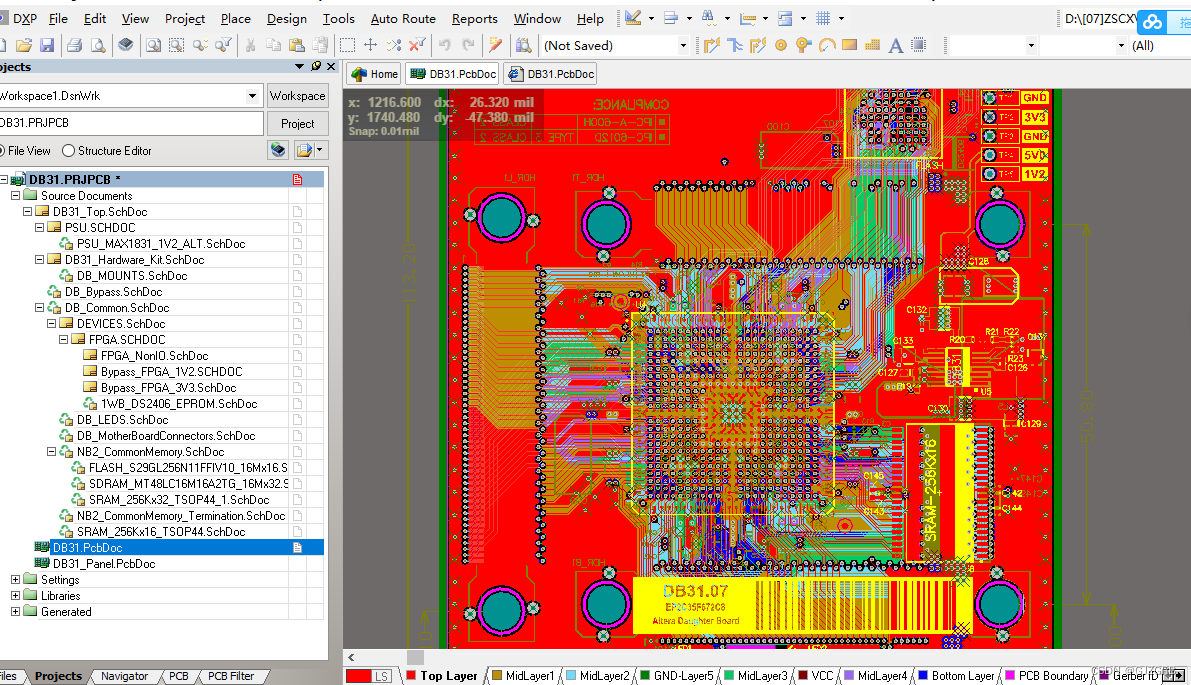Open the grids toolbar icon
The image size is (1191, 685).
[823, 18]
